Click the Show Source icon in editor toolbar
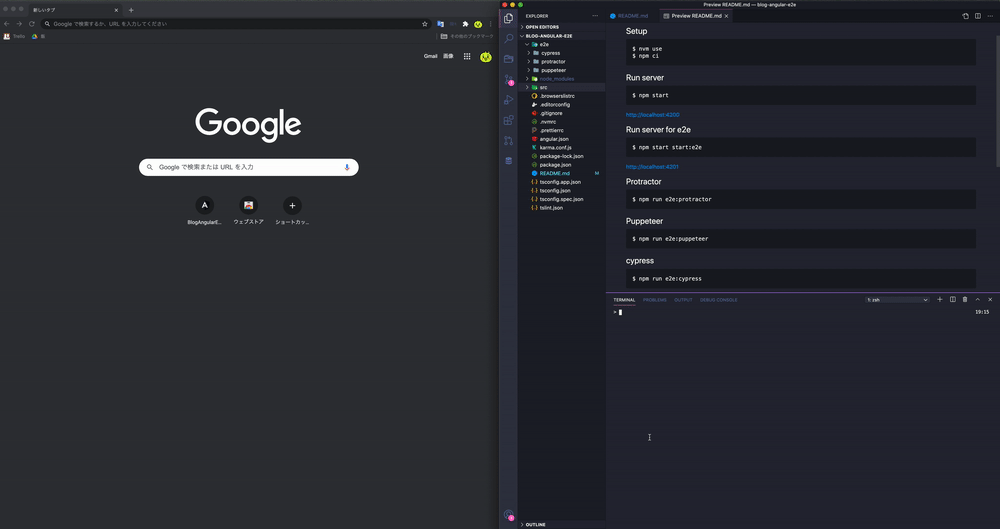Image resolution: width=1000 pixels, height=529 pixels. pyautogui.click(x=966, y=16)
